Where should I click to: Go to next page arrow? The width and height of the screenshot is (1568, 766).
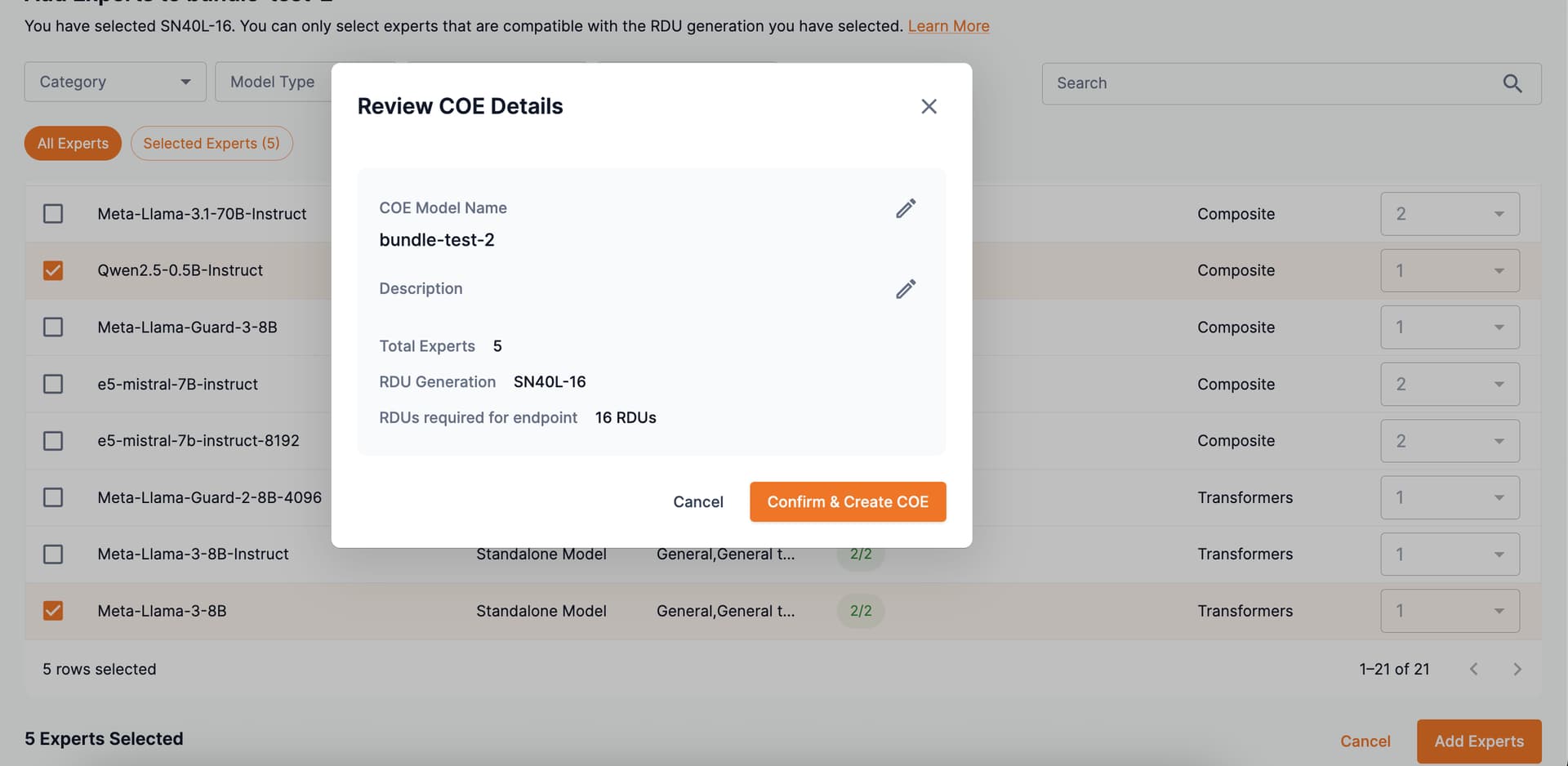(1517, 669)
